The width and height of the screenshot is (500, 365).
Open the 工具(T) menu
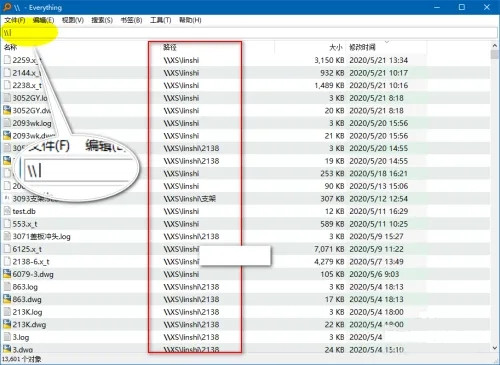tap(160, 20)
